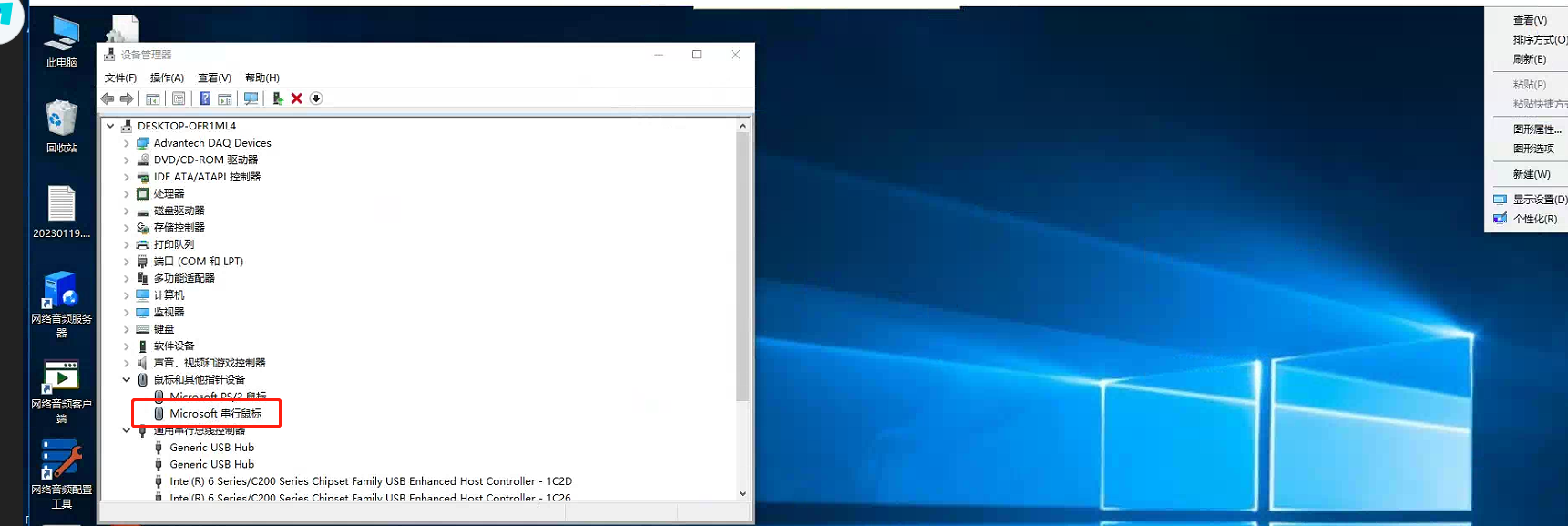
Task: Select Microsoft 串行鼠标 device
Action: [x=215, y=414]
